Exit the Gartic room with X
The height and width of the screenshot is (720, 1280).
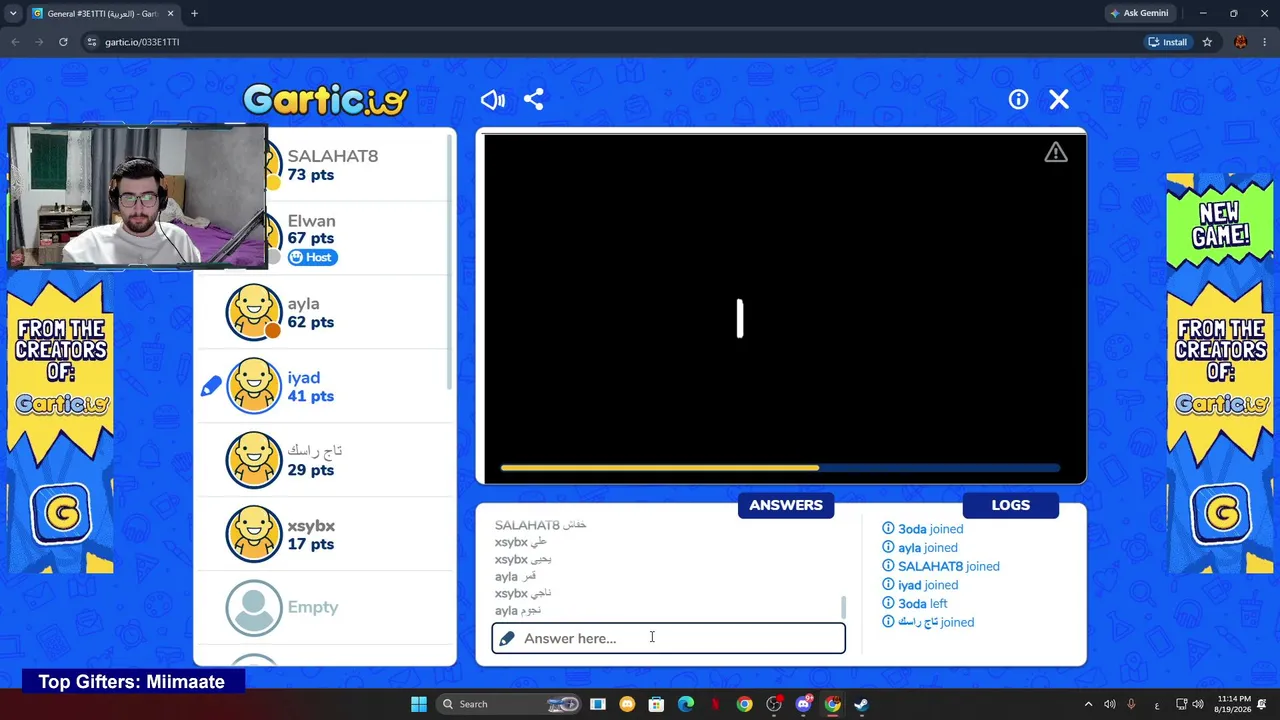[1059, 99]
